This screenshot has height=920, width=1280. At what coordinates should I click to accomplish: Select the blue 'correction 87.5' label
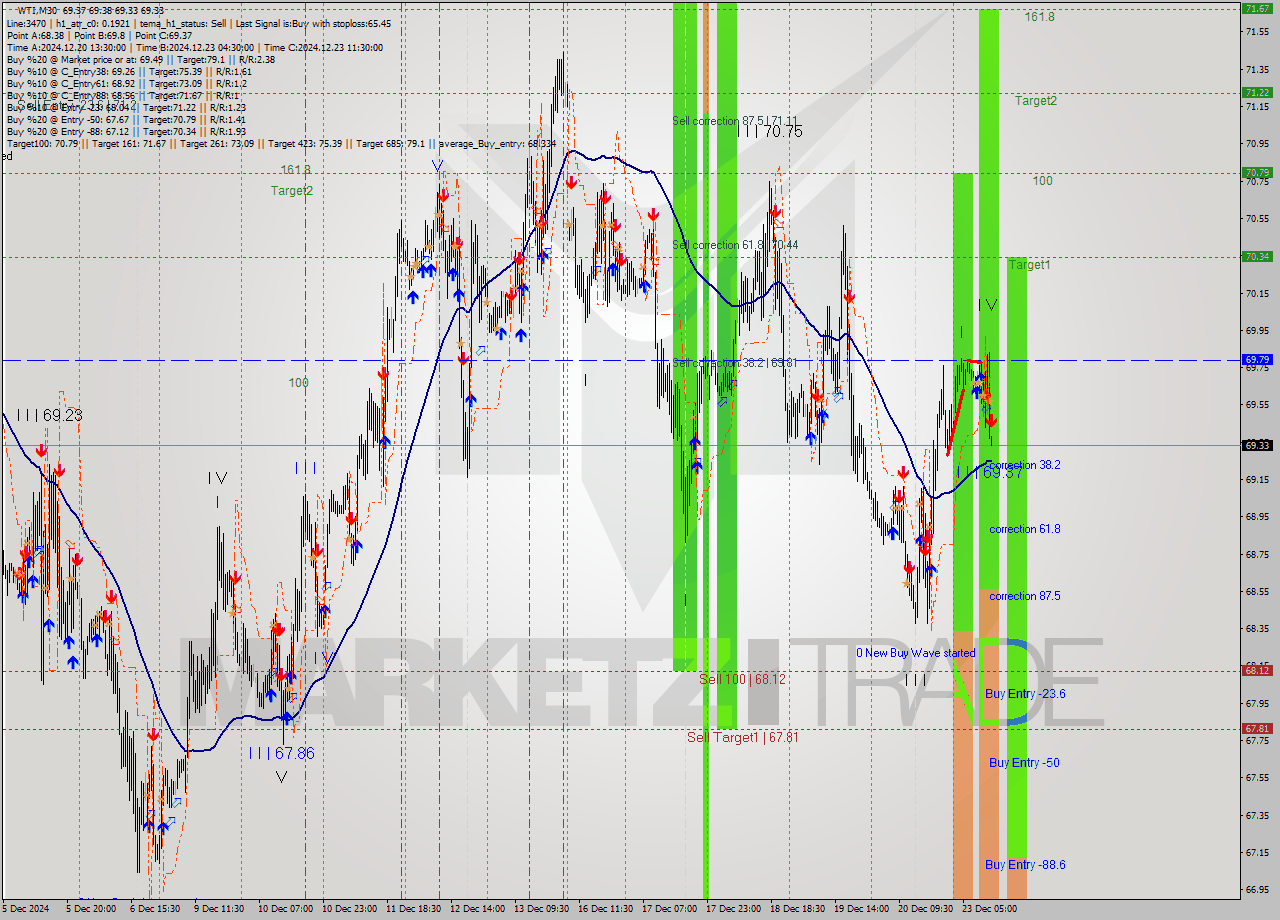tap(1025, 596)
